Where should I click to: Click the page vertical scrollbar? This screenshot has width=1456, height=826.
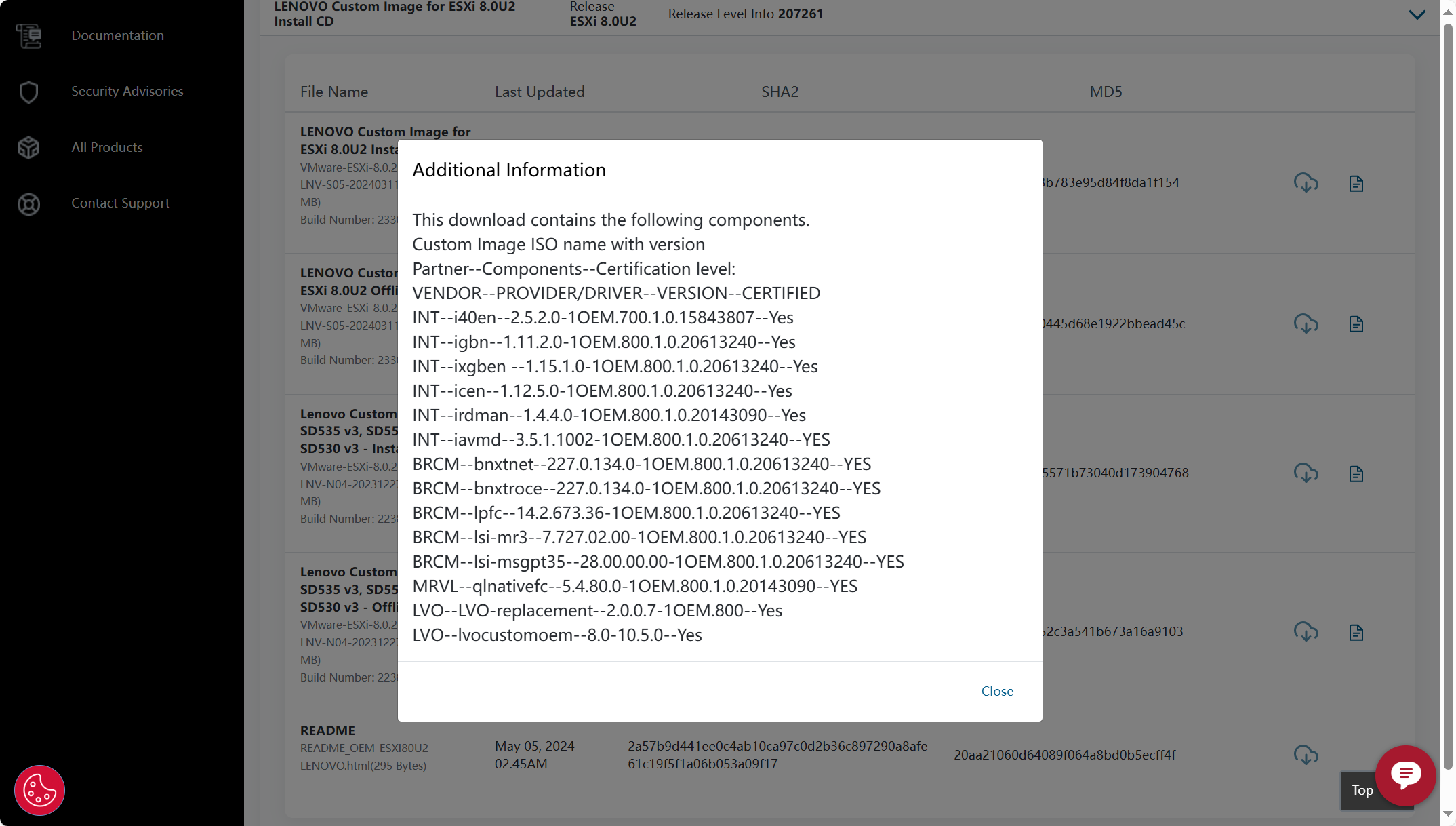point(1448,397)
